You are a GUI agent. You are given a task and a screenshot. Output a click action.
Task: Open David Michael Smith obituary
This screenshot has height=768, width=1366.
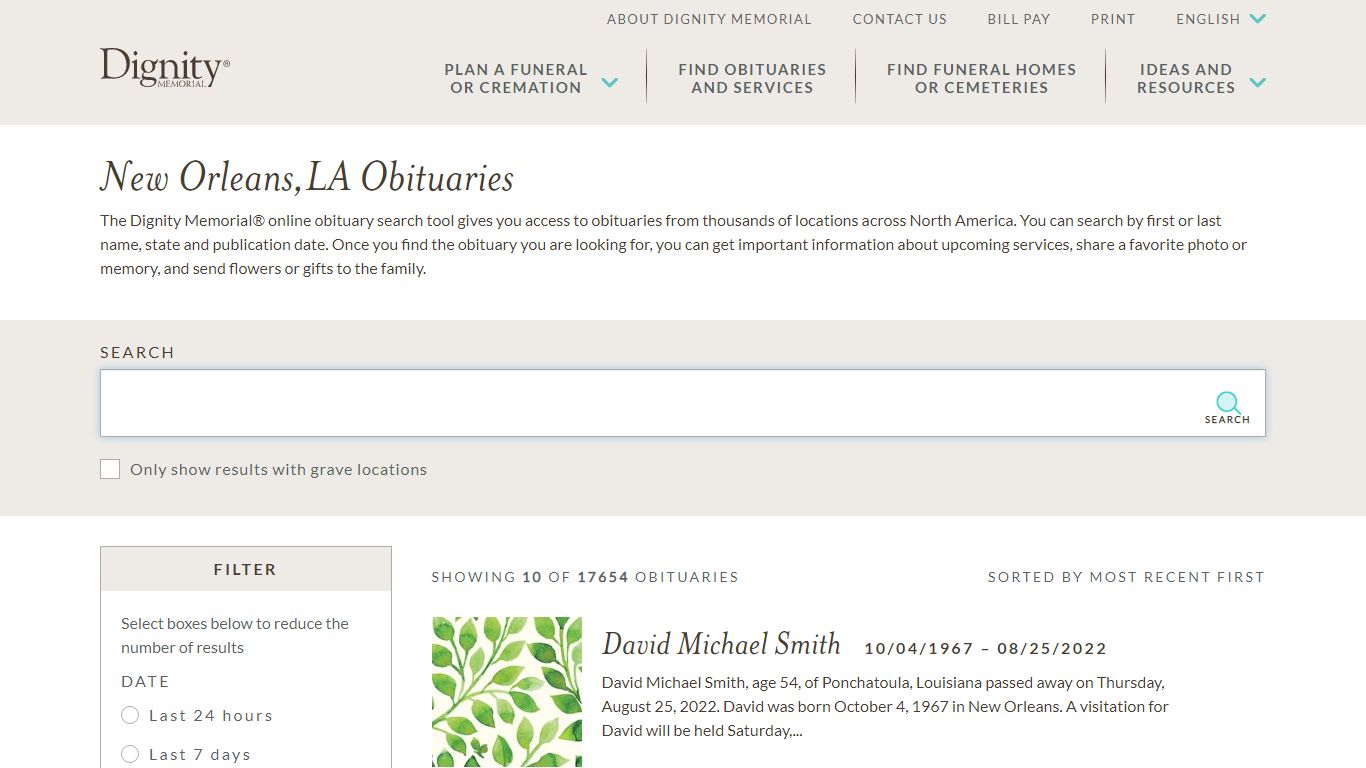click(721, 644)
